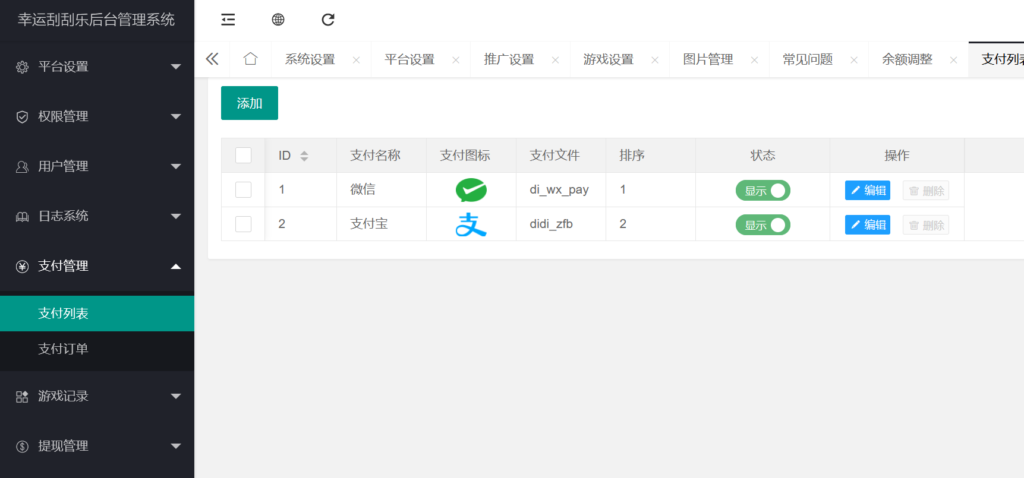Image resolution: width=1024 pixels, height=478 pixels.
Task: Open the 支付列表 sidebar item
Action: pyautogui.click(x=97, y=313)
